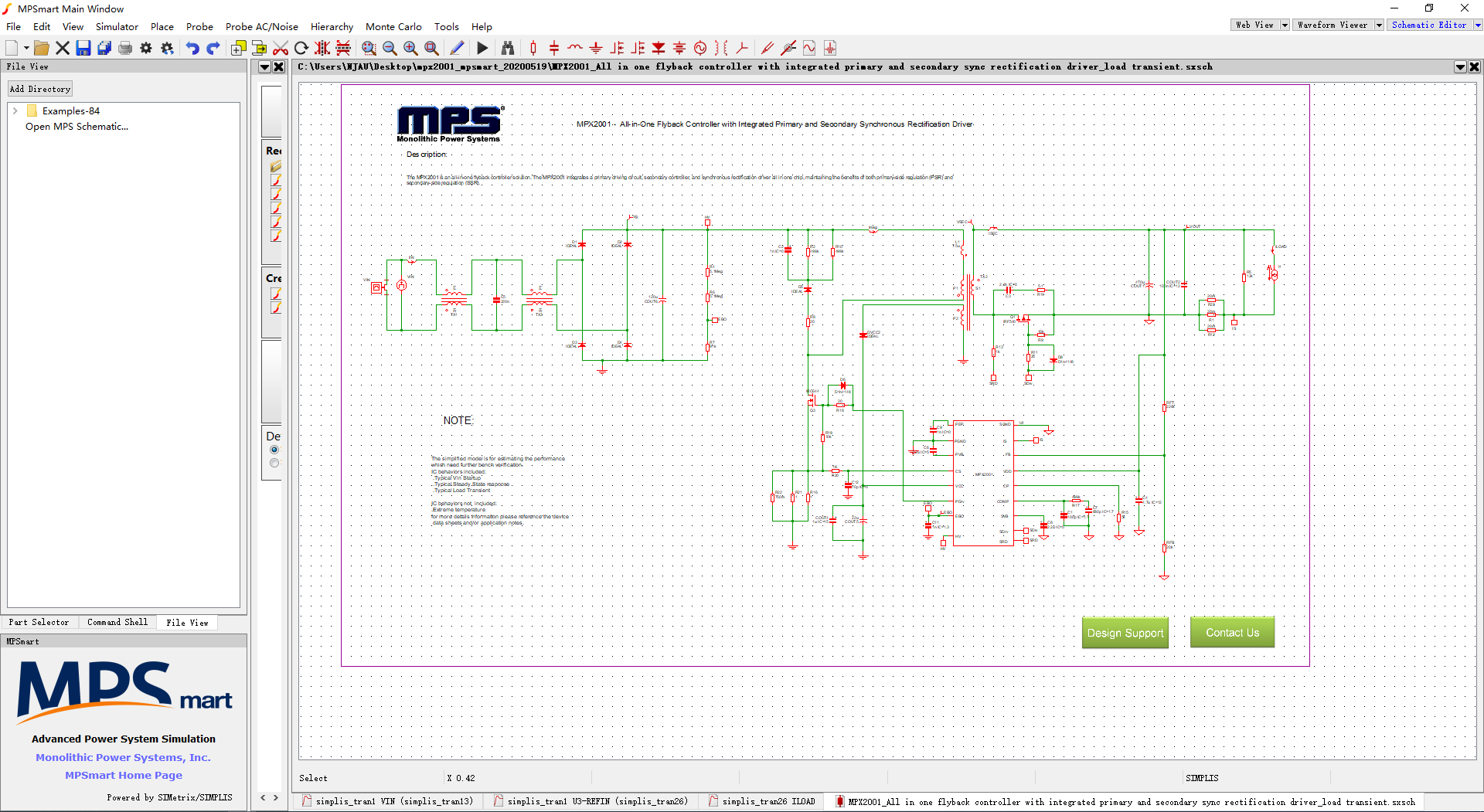1484x812 pixels.
Task: Open a file with the folder icon
Action: click(x=42, y=48)
